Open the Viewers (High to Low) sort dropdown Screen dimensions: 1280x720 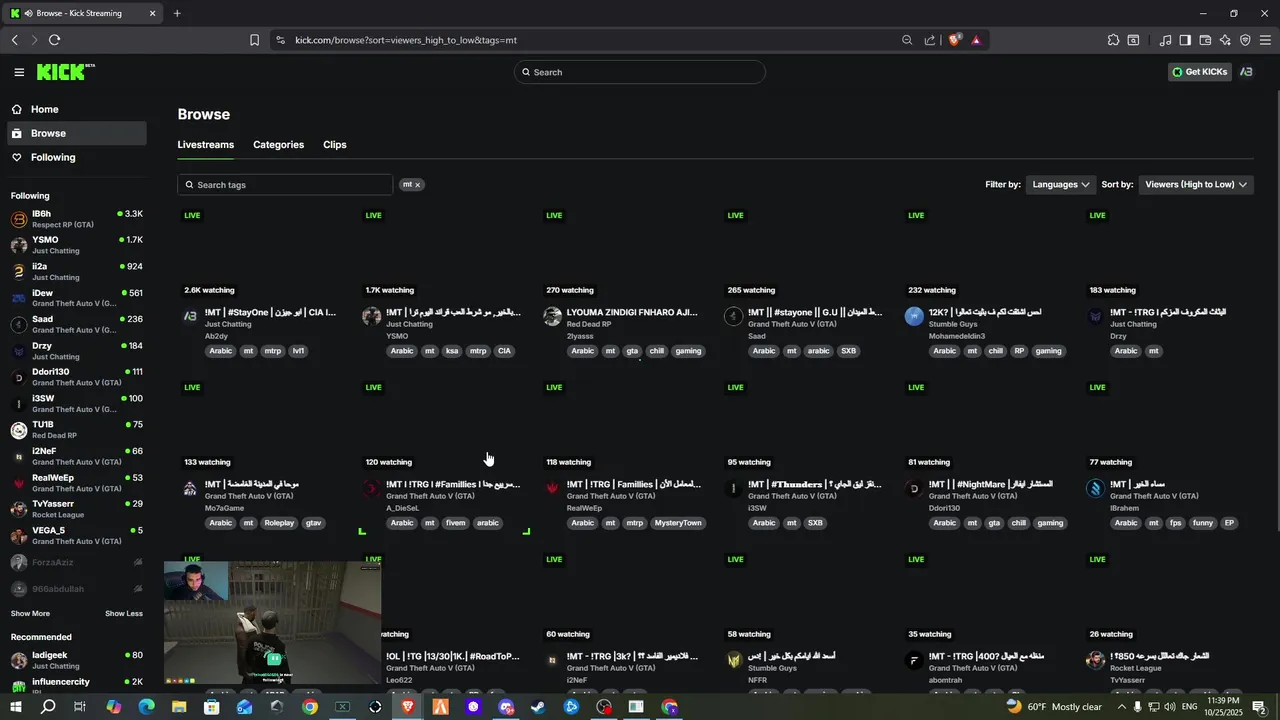[x=1196, y=185]
